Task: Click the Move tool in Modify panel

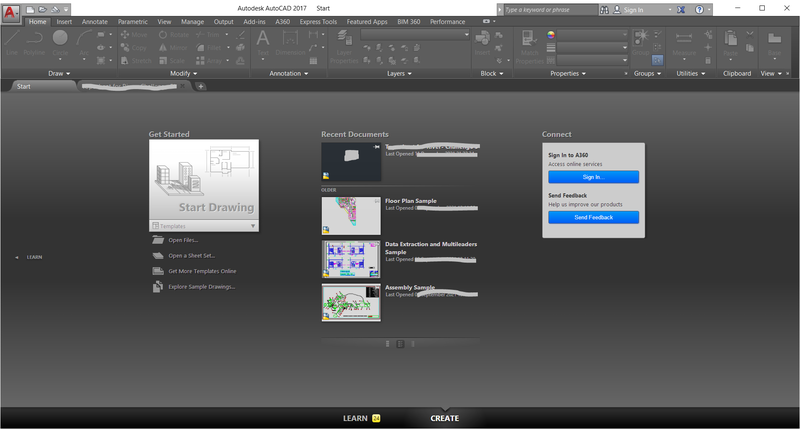Action: [134, 35]
